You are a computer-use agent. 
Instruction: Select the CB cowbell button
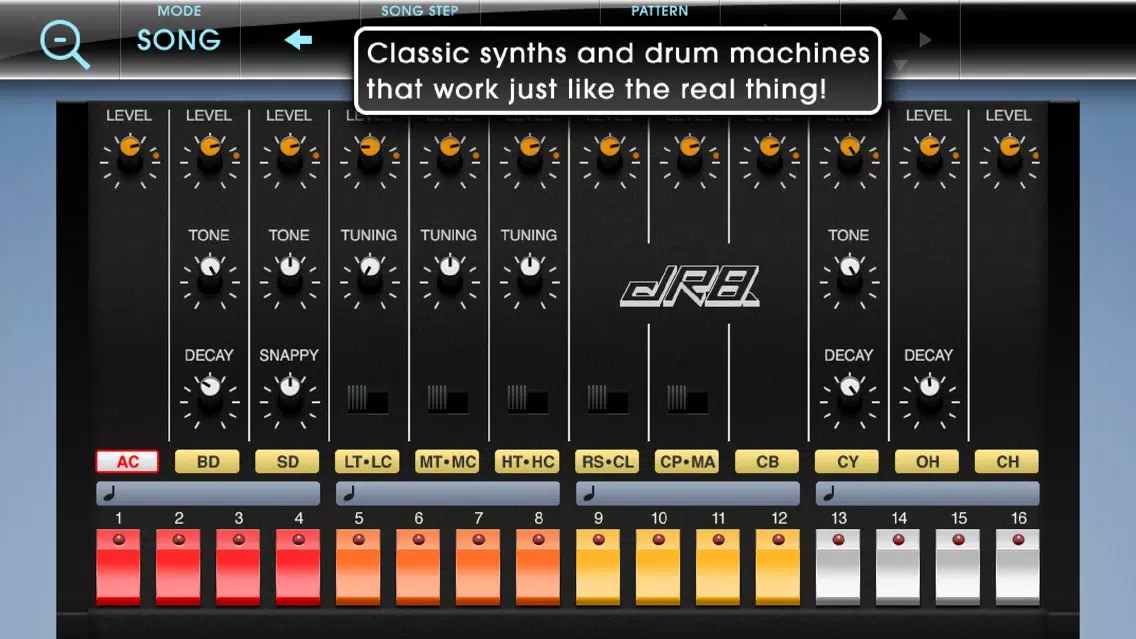pos(767,462)
